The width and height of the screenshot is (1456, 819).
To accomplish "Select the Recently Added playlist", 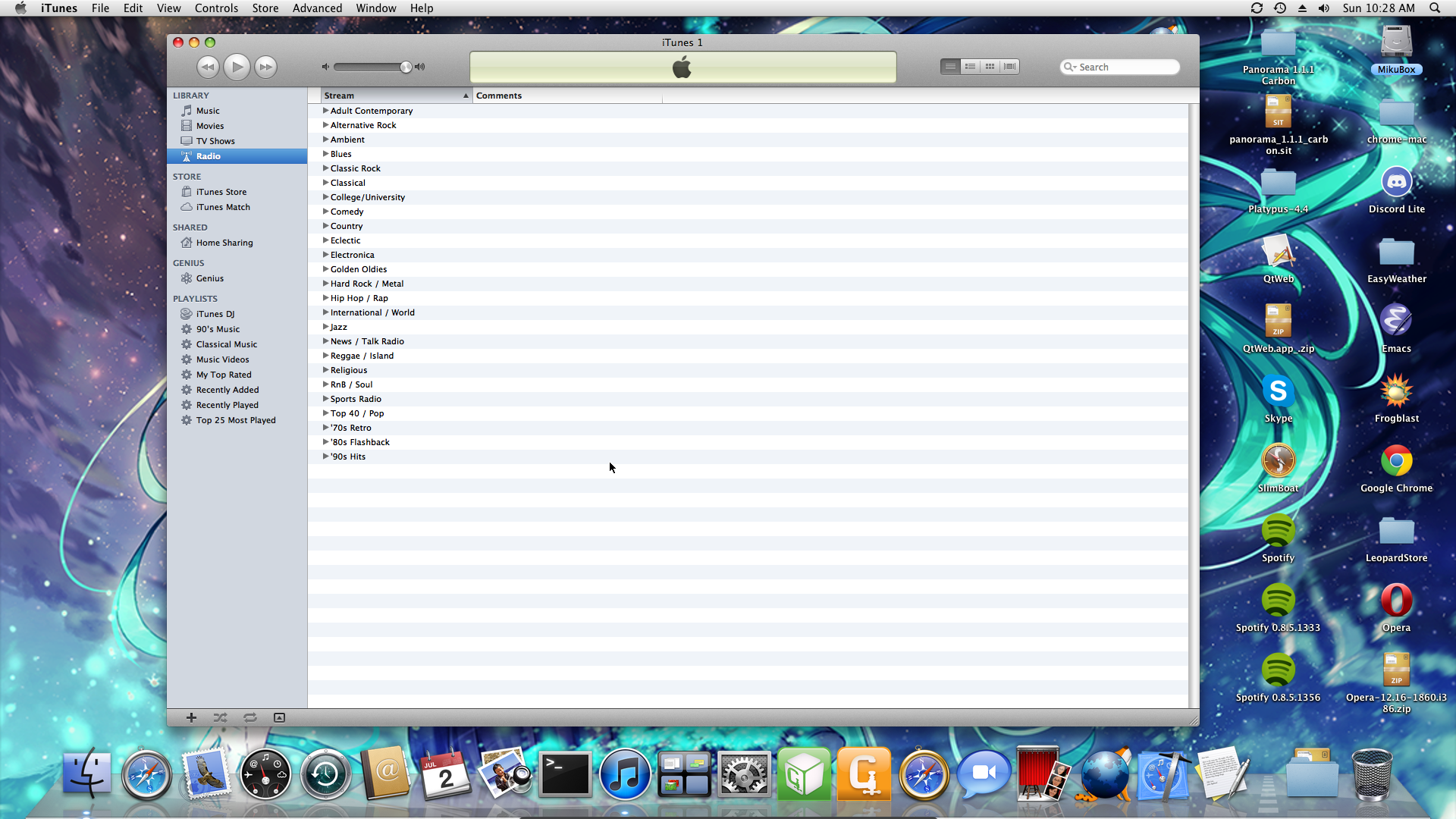I will (227, 390).
